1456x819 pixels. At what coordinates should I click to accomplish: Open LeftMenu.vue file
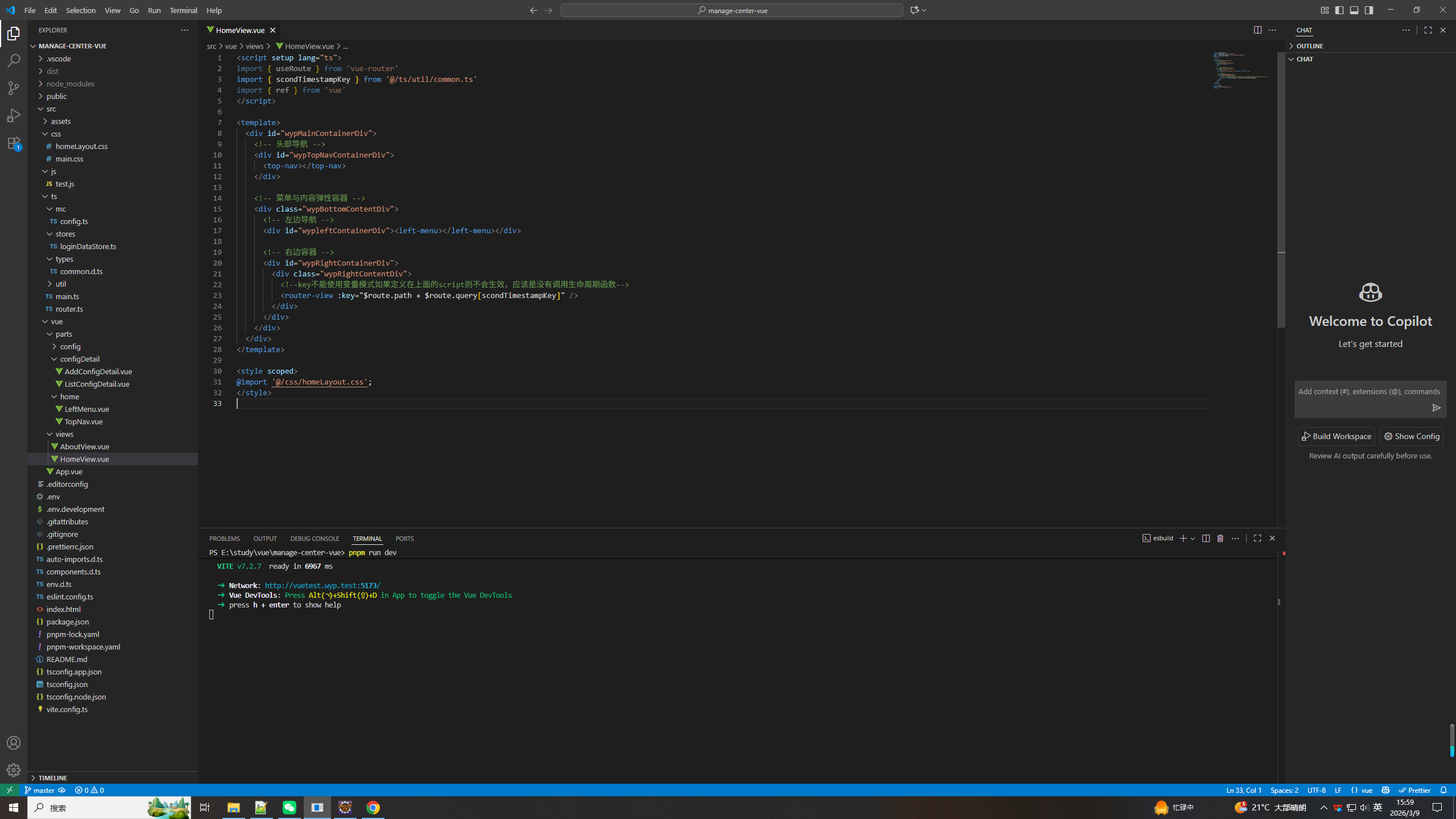(113, 409)
